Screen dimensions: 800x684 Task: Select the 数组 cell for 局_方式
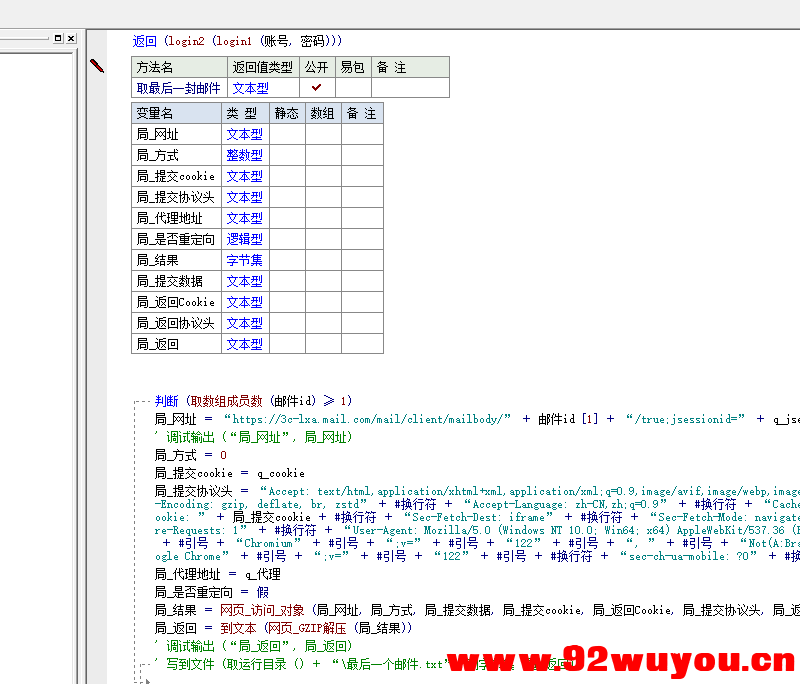click(x=322, y=155)
